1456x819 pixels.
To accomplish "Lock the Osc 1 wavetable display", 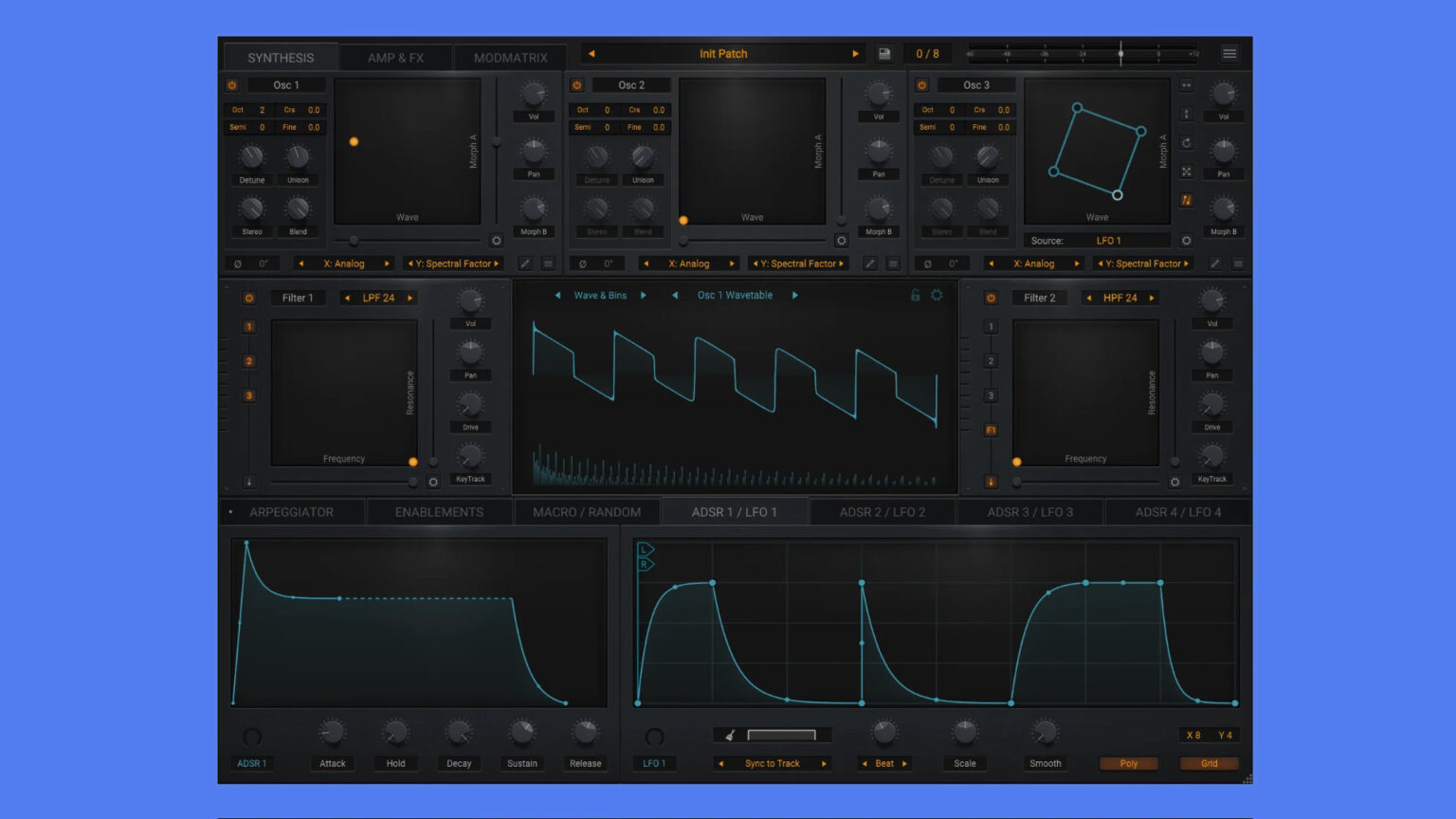I will click(915, 295).
